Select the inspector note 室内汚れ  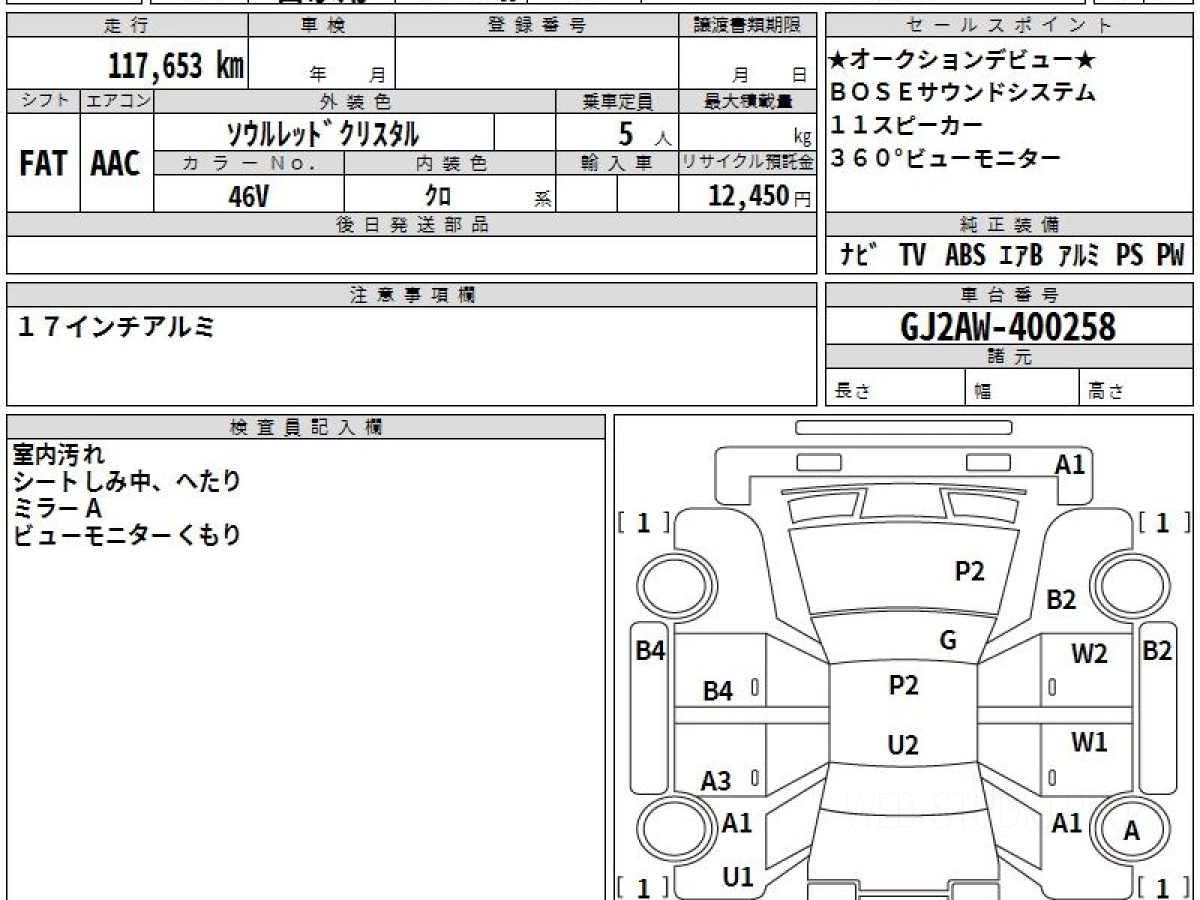[58, 454]
